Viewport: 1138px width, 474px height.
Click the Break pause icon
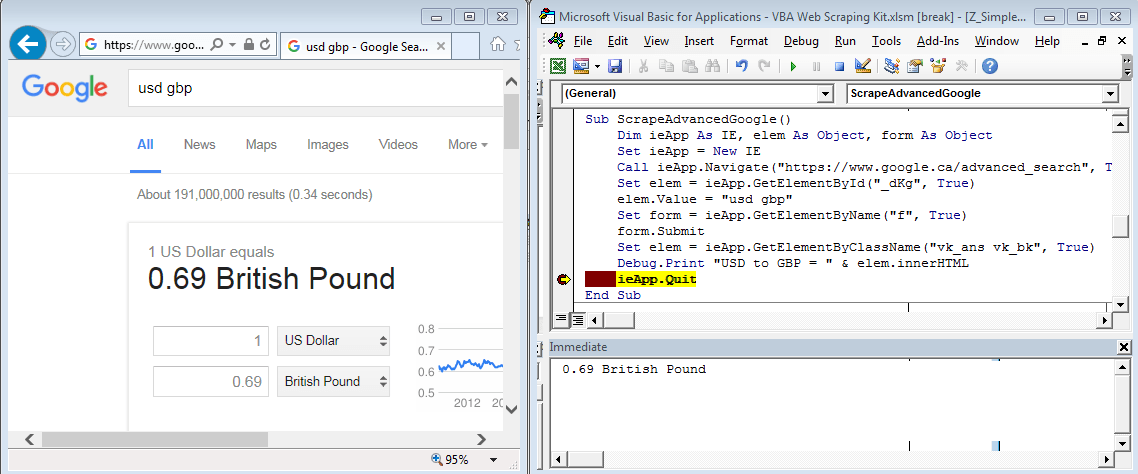point(816,66)
